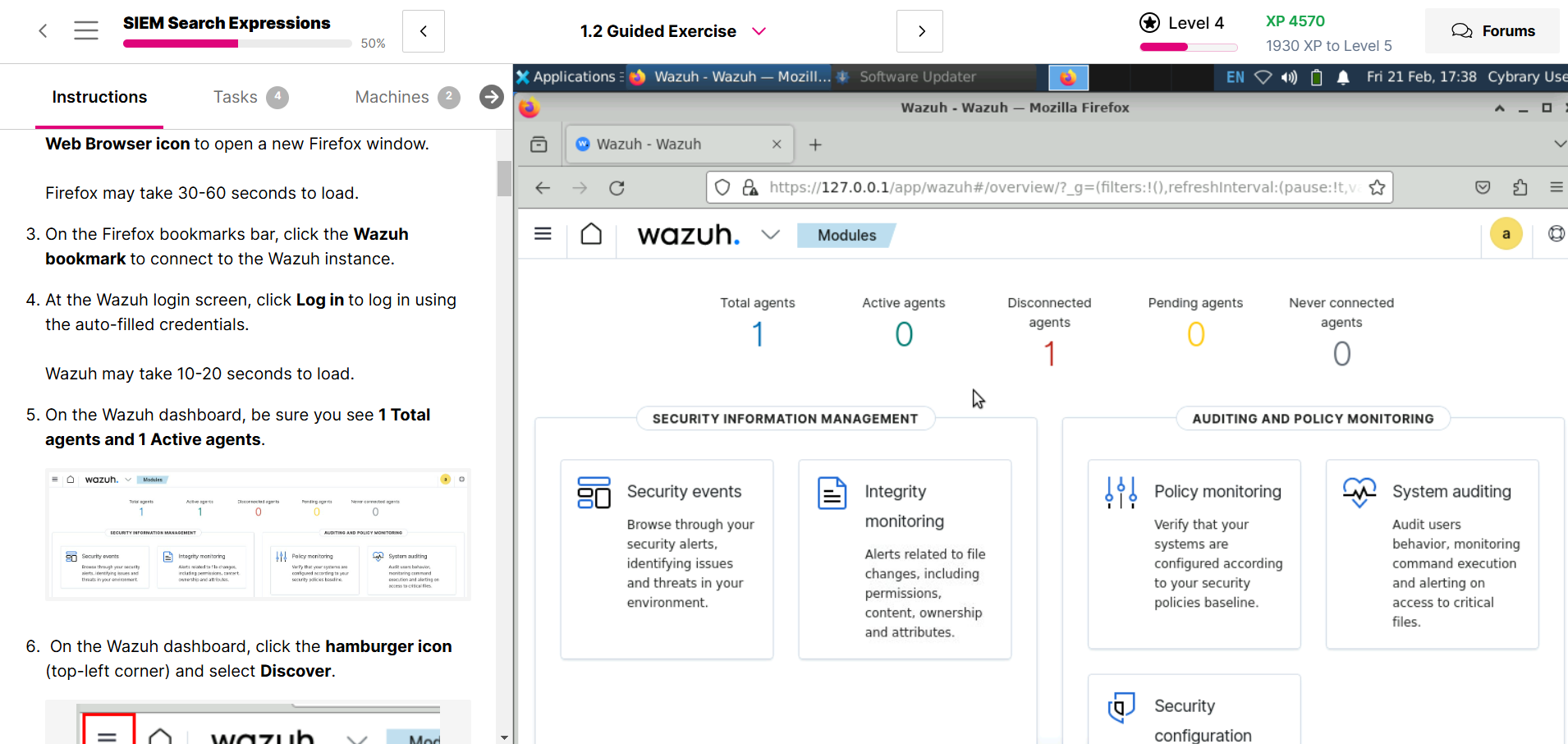Viewport: 1568px width, 744px height.
Task: Bookmark this page with the star icon
Action: point(1377,188)
